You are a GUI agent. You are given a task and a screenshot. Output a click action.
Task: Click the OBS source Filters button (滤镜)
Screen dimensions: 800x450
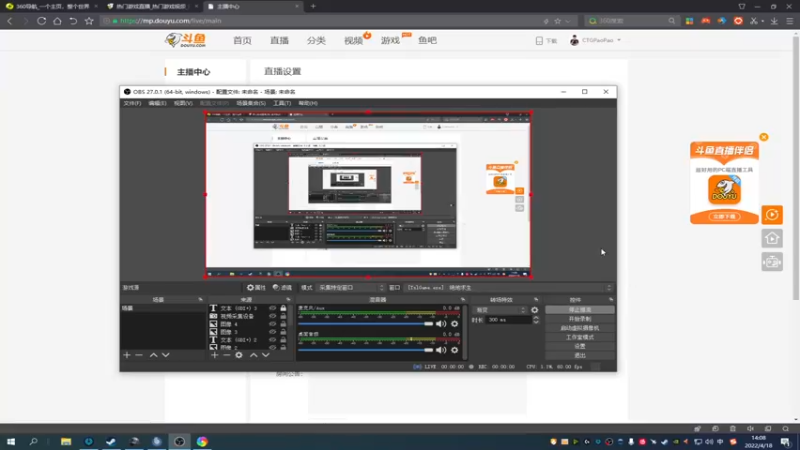coord(282,288)
